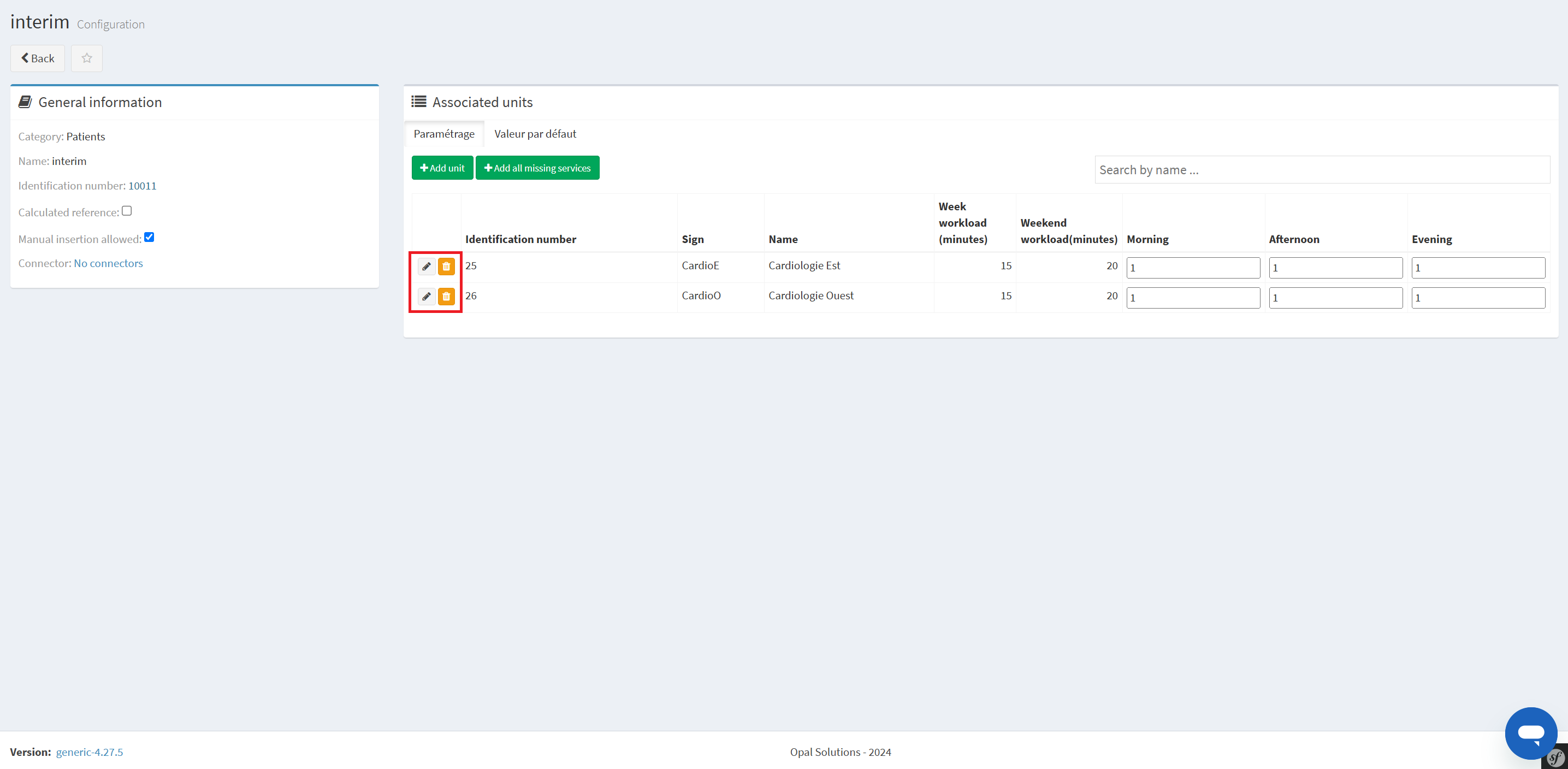Click Morning field for Cardiologie Est
This screenshot has width=1568, height=769.
click(1193, 268)
